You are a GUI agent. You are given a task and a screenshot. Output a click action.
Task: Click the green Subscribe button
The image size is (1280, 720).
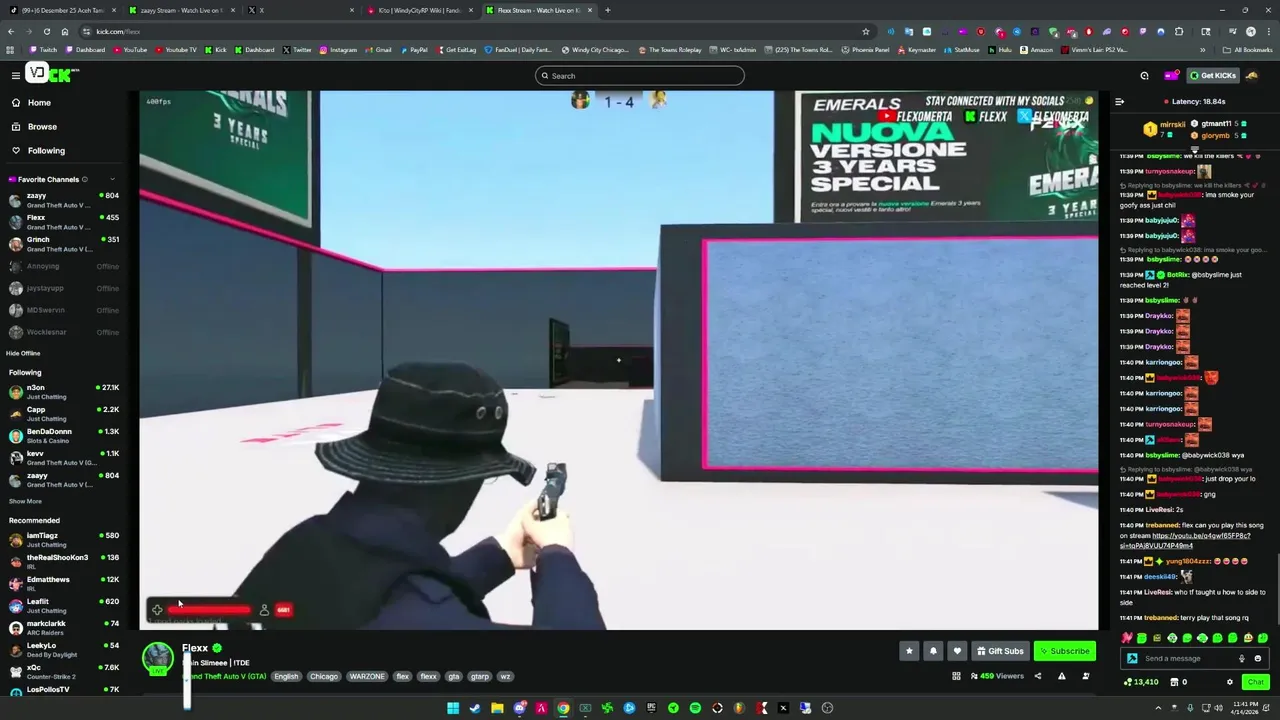coord(1064,651)
